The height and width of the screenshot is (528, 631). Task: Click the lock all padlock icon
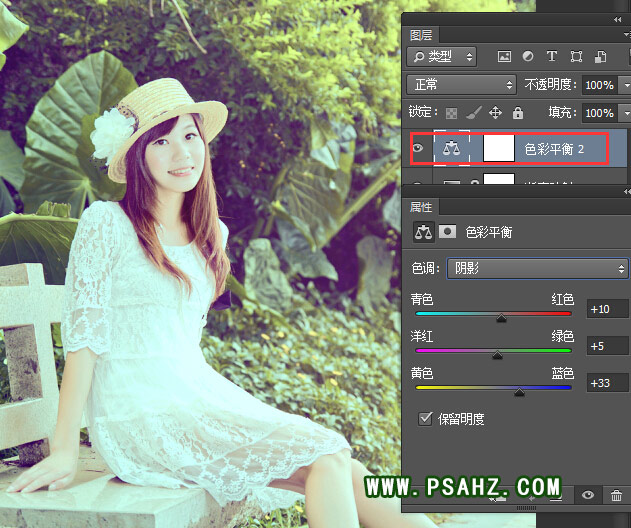pos(517,113)
